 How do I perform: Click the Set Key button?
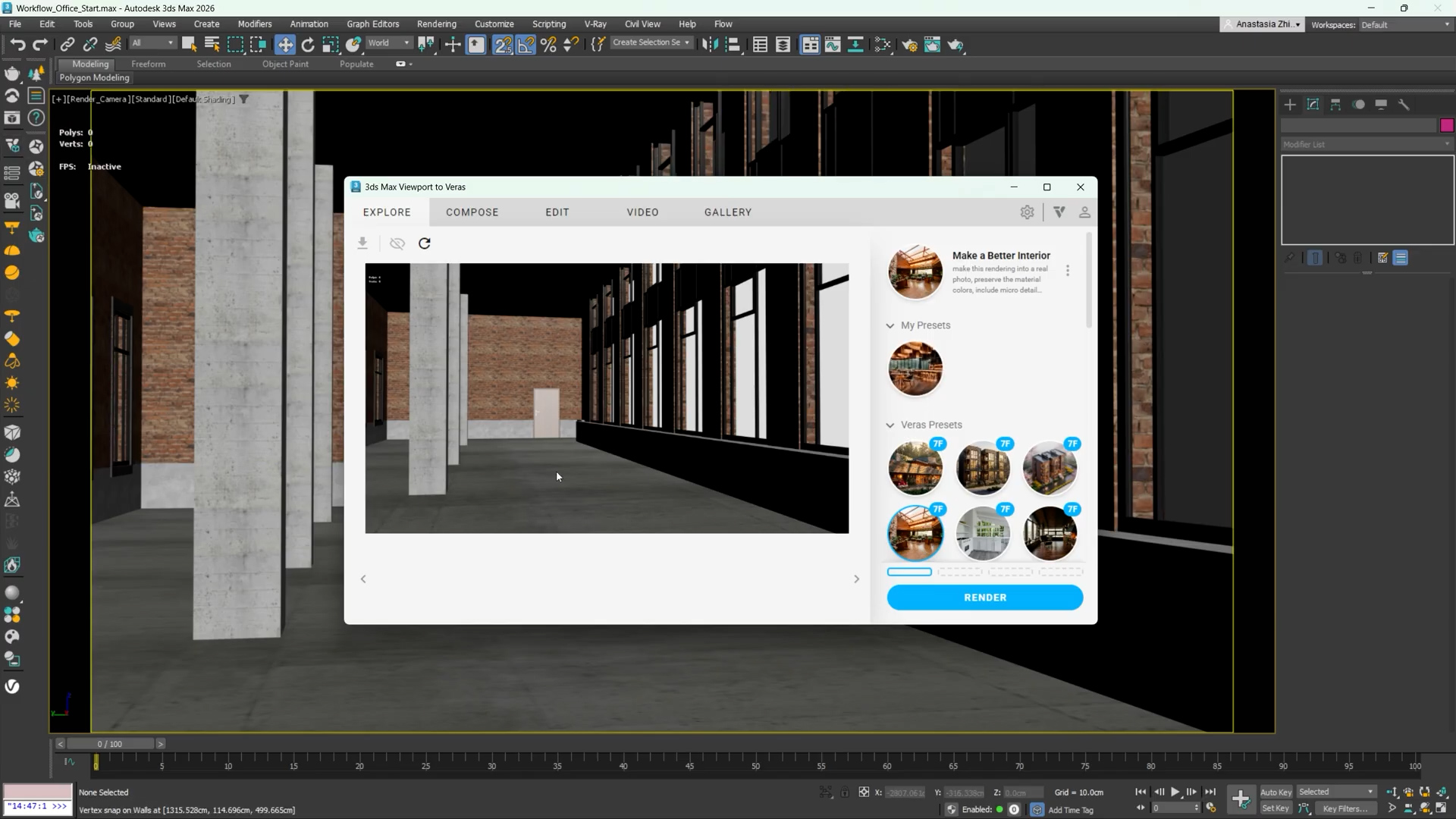(1276, 808)
